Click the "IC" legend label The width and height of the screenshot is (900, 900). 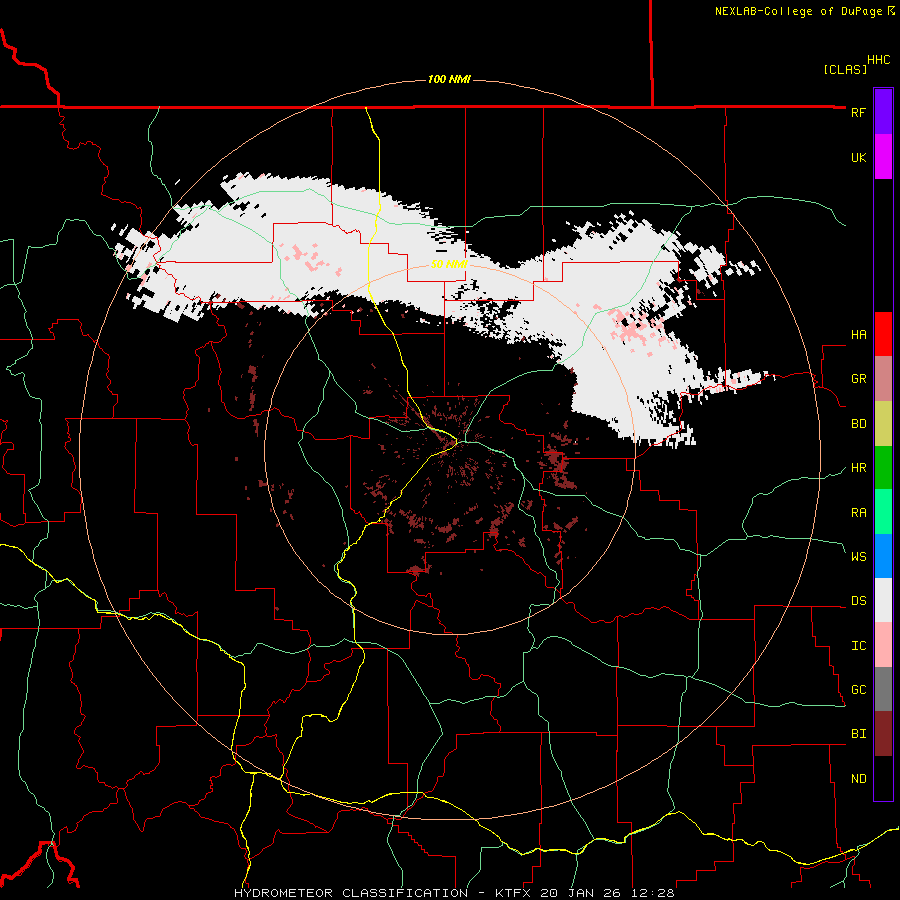(x=858, y=646)
